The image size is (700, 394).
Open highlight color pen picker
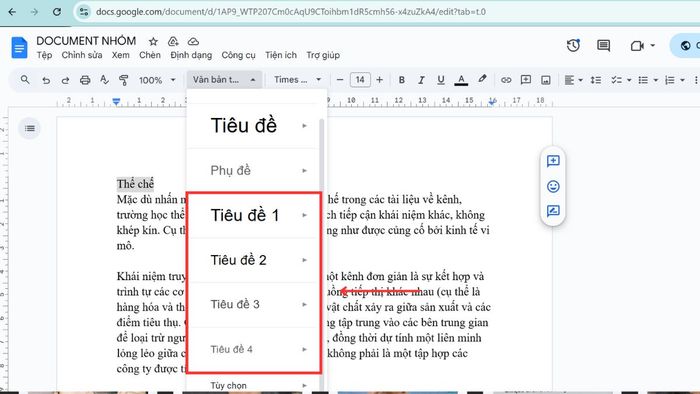click(x=482, y=79)
